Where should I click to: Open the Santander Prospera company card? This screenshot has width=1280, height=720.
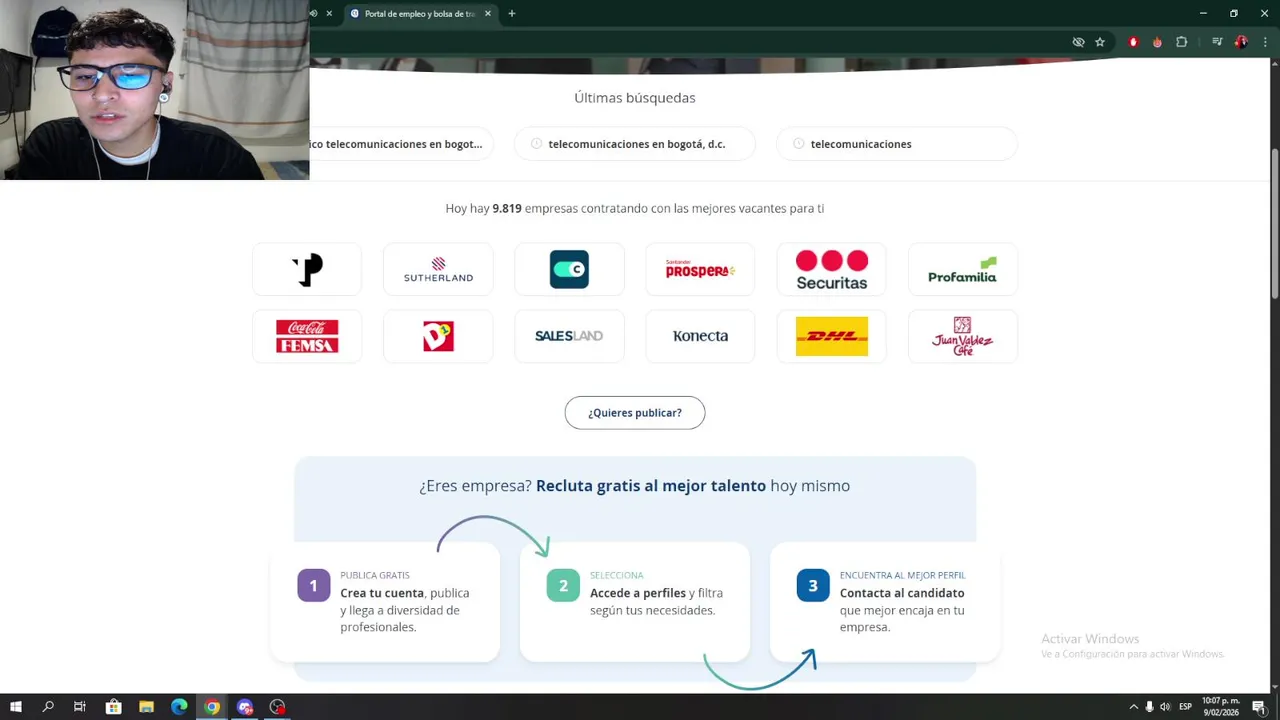pyautogui.click(x=700, y=269)
